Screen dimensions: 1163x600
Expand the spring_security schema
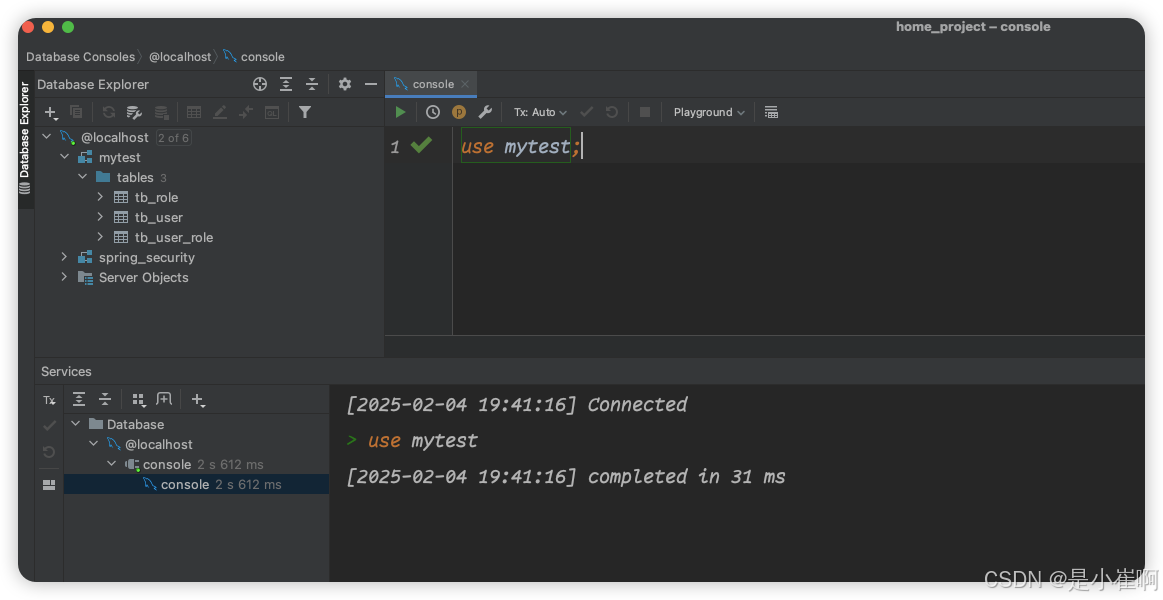(x=65, y=257)
